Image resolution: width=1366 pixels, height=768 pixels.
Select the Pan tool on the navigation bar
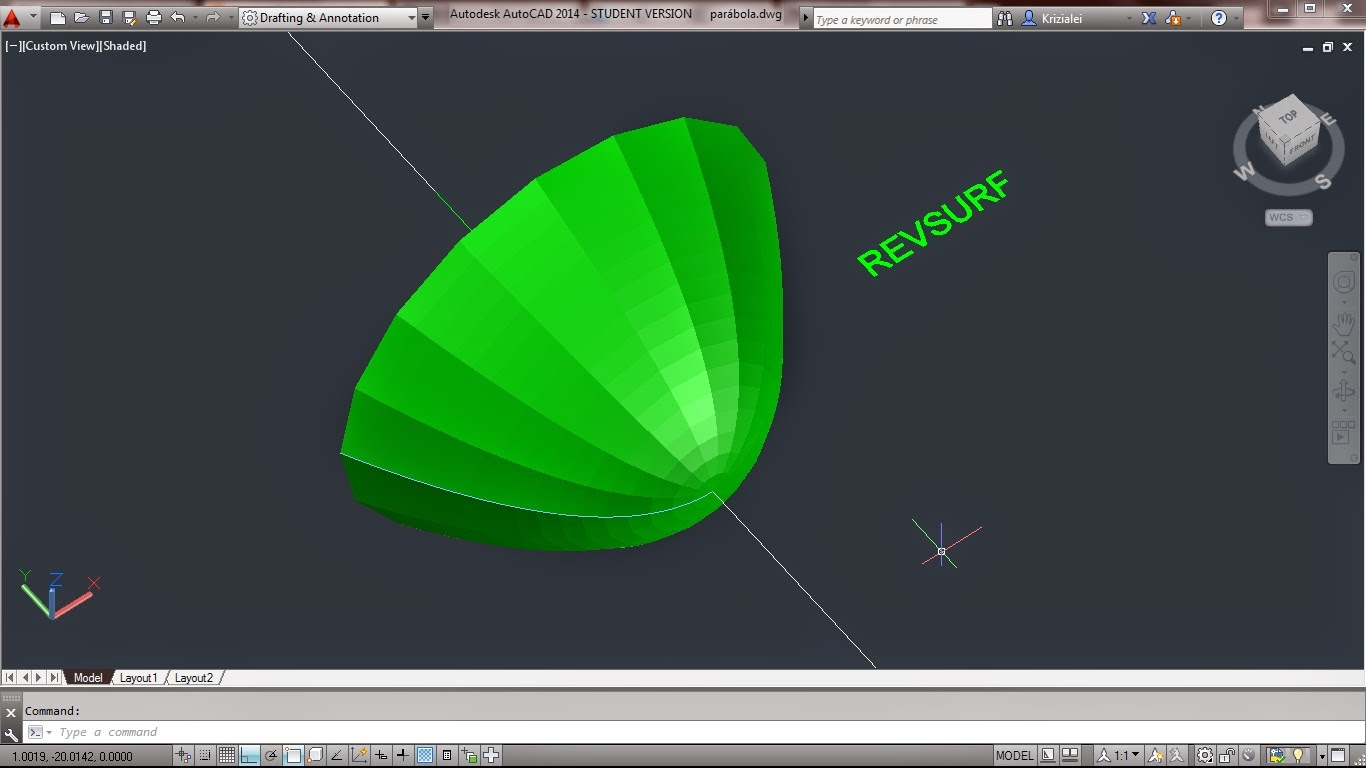(1343, 322)
